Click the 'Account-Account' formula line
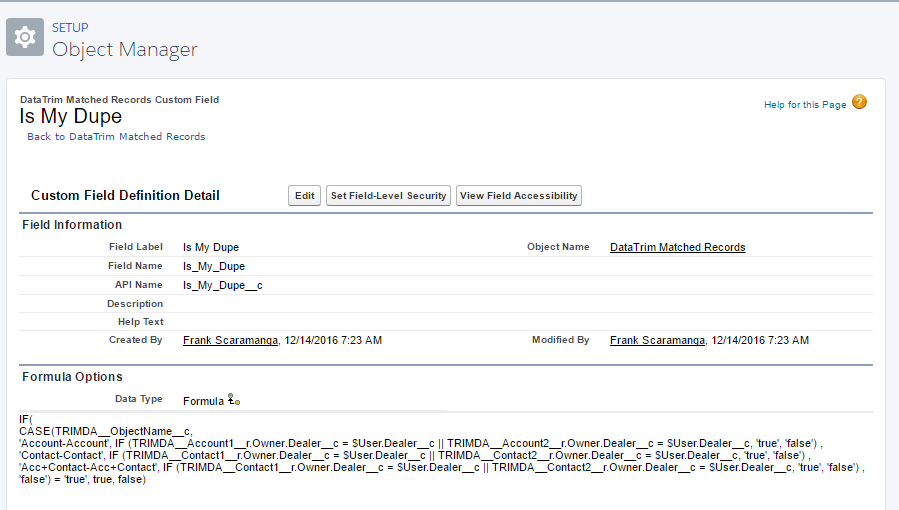Screen dimensions: 899x510 click(421, 443)
